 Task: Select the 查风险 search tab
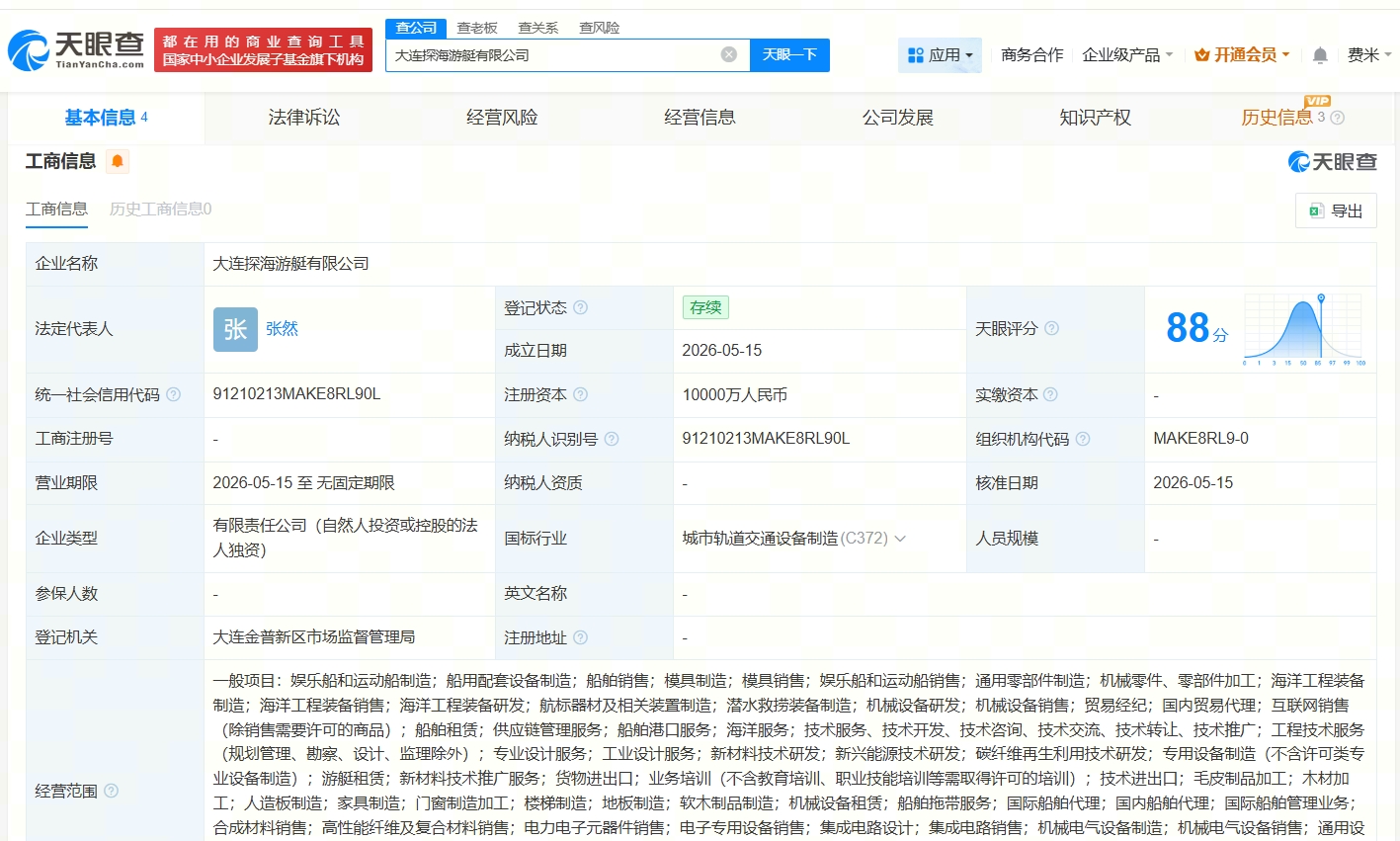click(600, 28)
